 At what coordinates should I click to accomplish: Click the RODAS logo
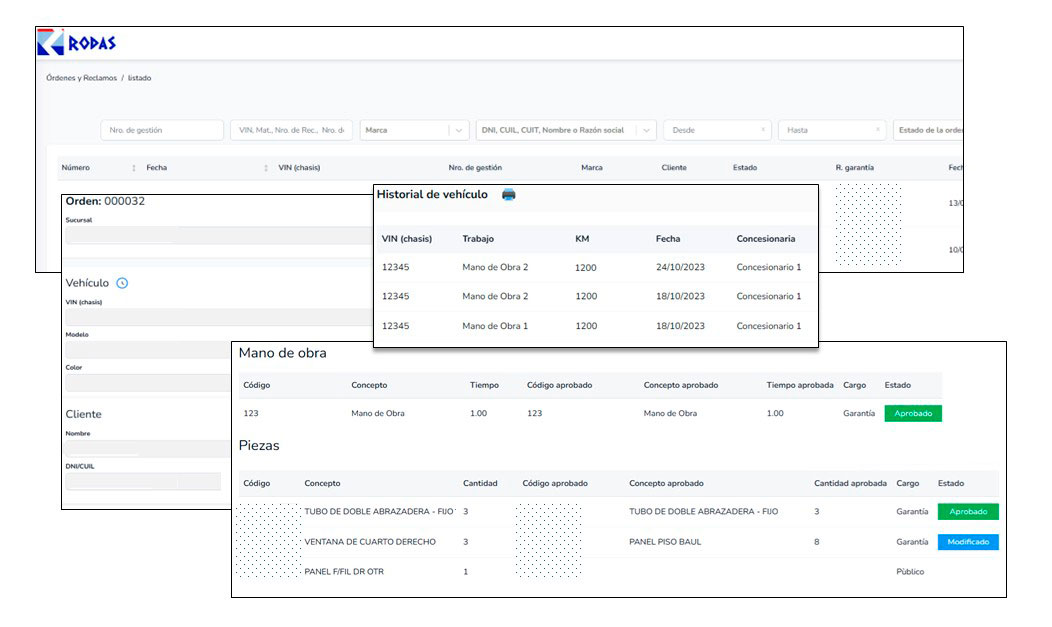[x=77, y=43]
